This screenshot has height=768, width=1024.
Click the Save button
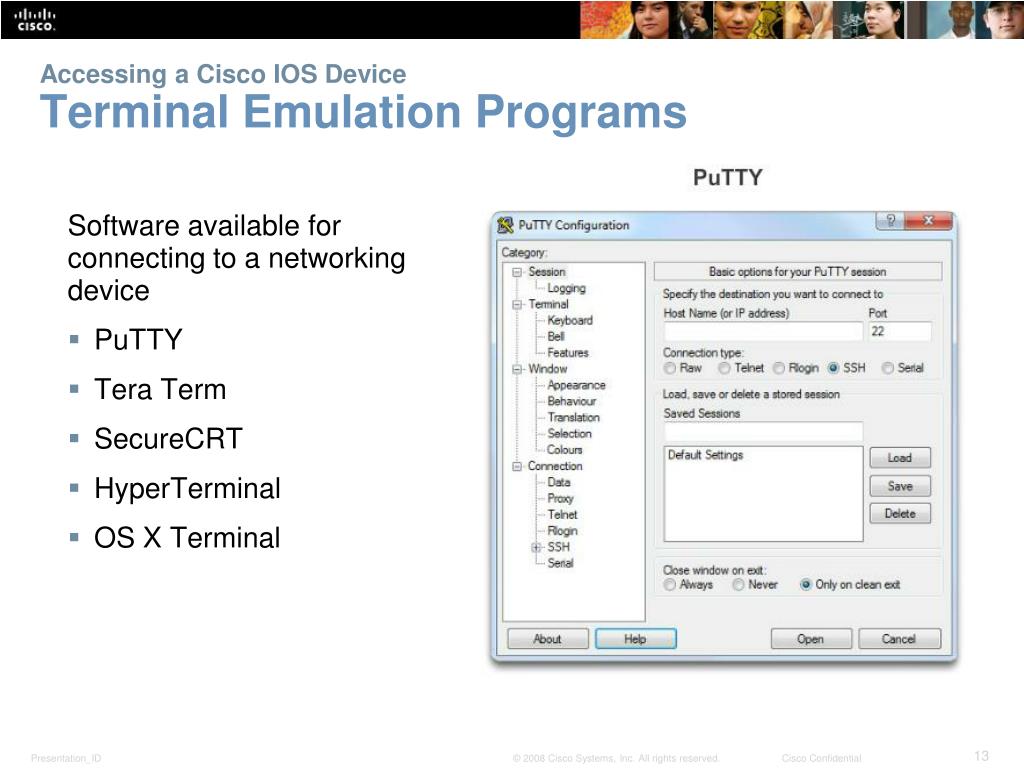point(900,486)
